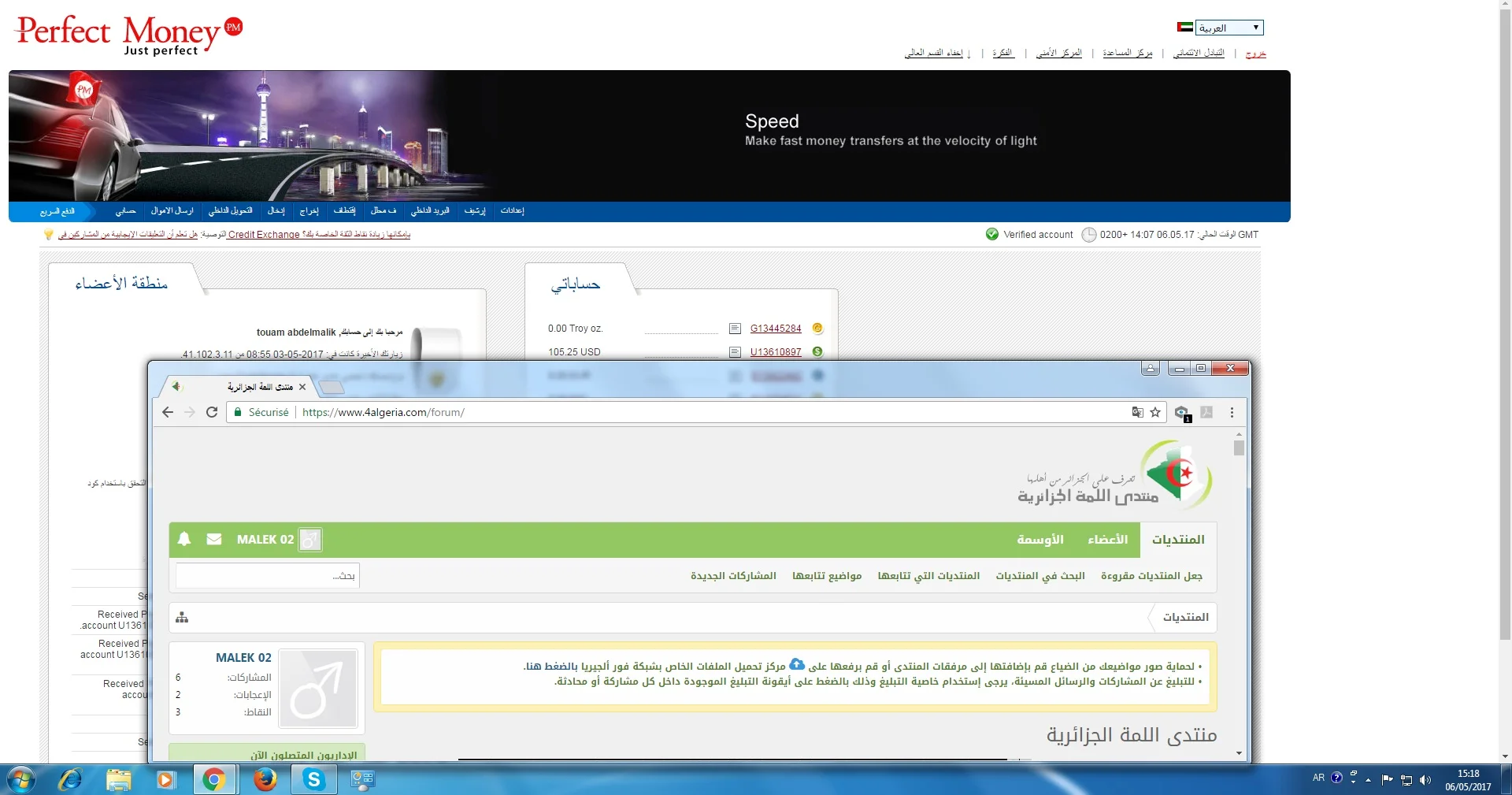Click the red خروج logout link
Viewport: 1512px width, 795px height.
(x=1255, y=54)
